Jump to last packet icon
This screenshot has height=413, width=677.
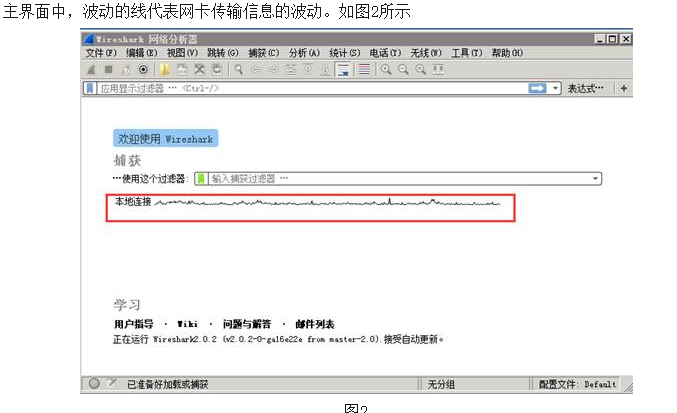326,69
